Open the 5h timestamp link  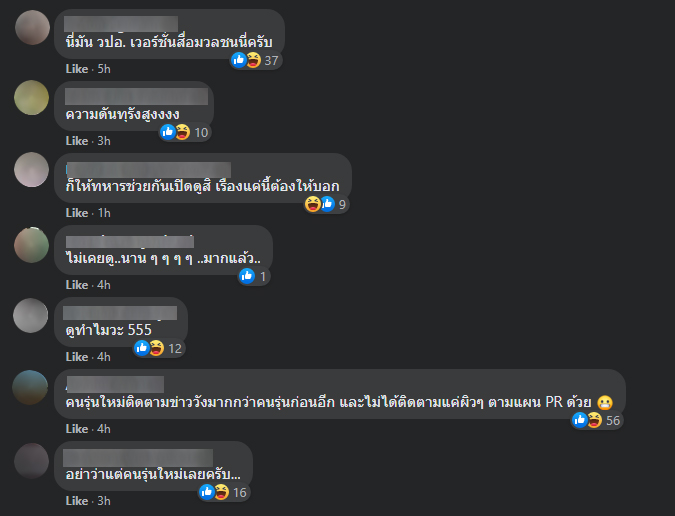coord(104,69)
